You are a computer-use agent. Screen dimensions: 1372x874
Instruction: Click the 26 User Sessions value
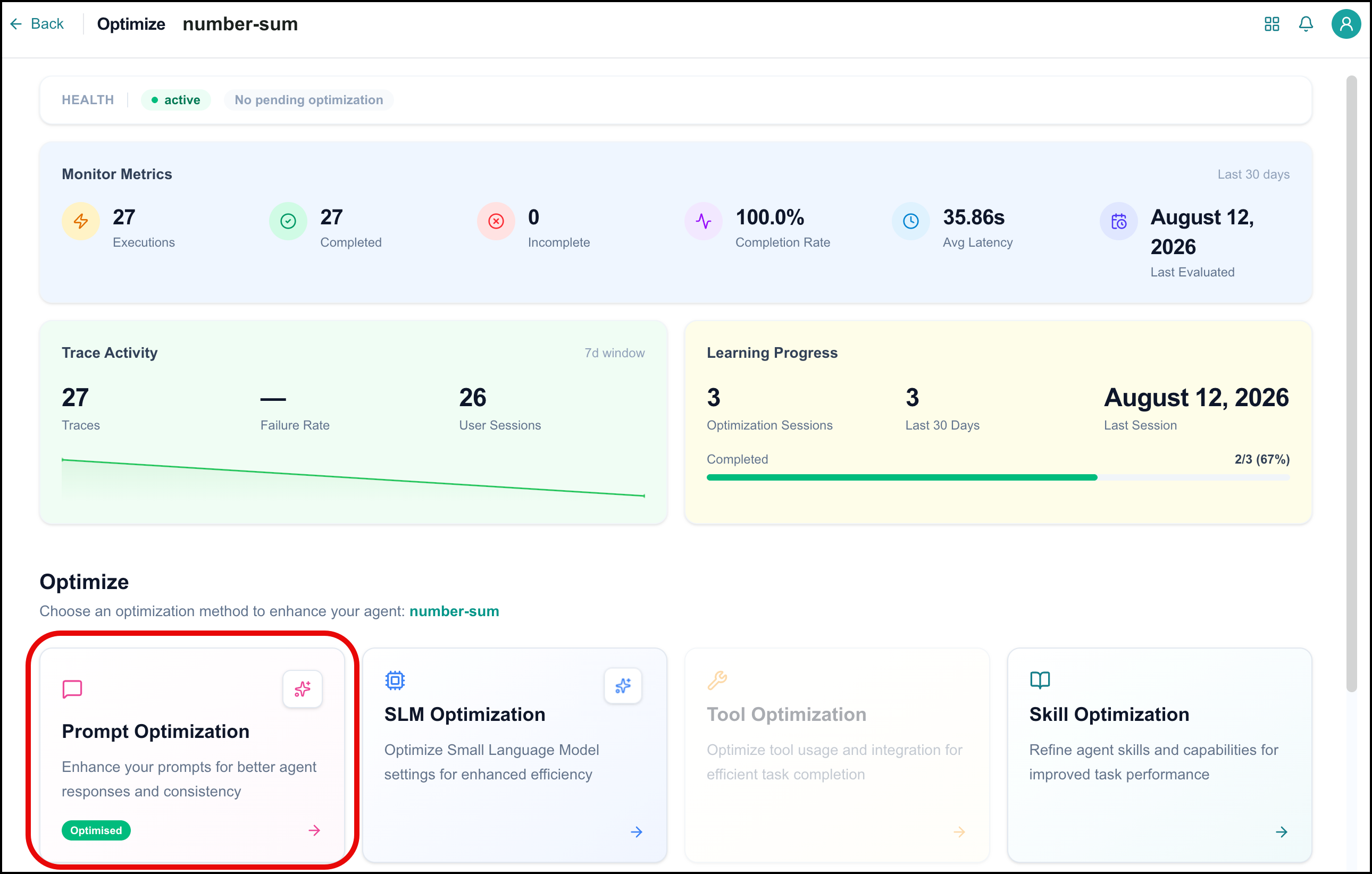coord(472,398)
